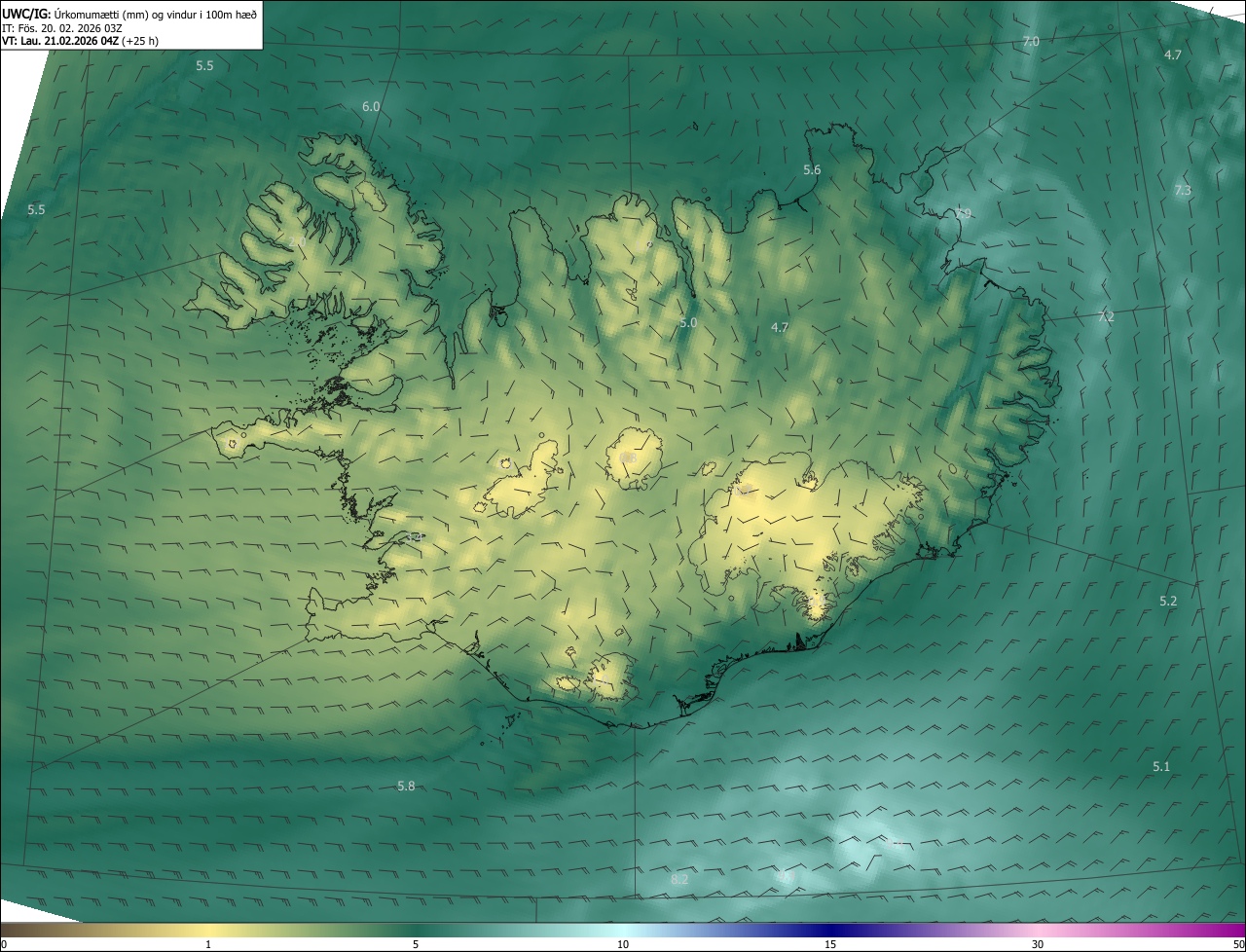Click the '5.1' value label on the map
This screenshot has height=952, width=1246.
1161,767
